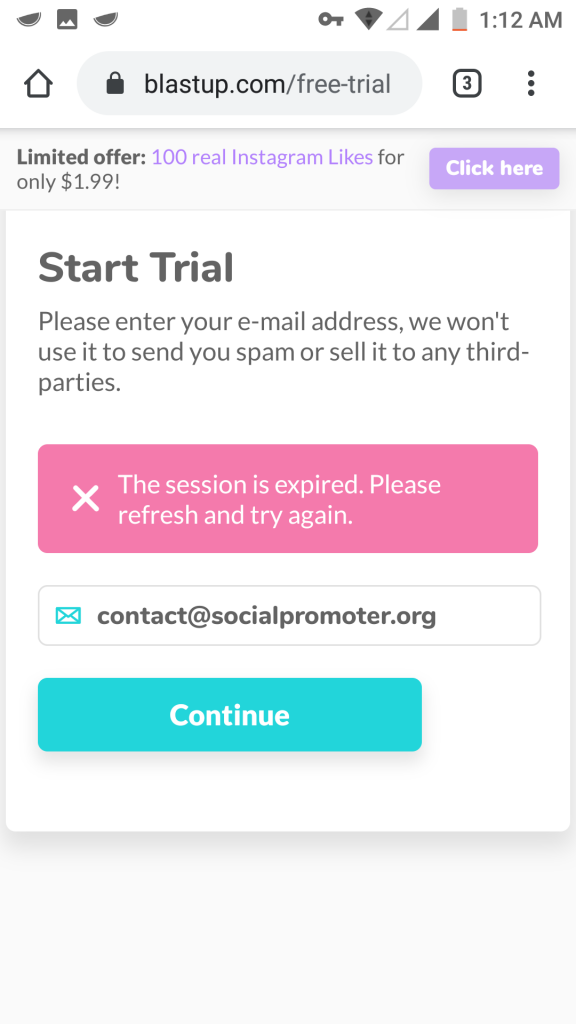Open the tab switcher showing 3 tabs
This screenshot has height=1024, width=576.
click(467, 84)
